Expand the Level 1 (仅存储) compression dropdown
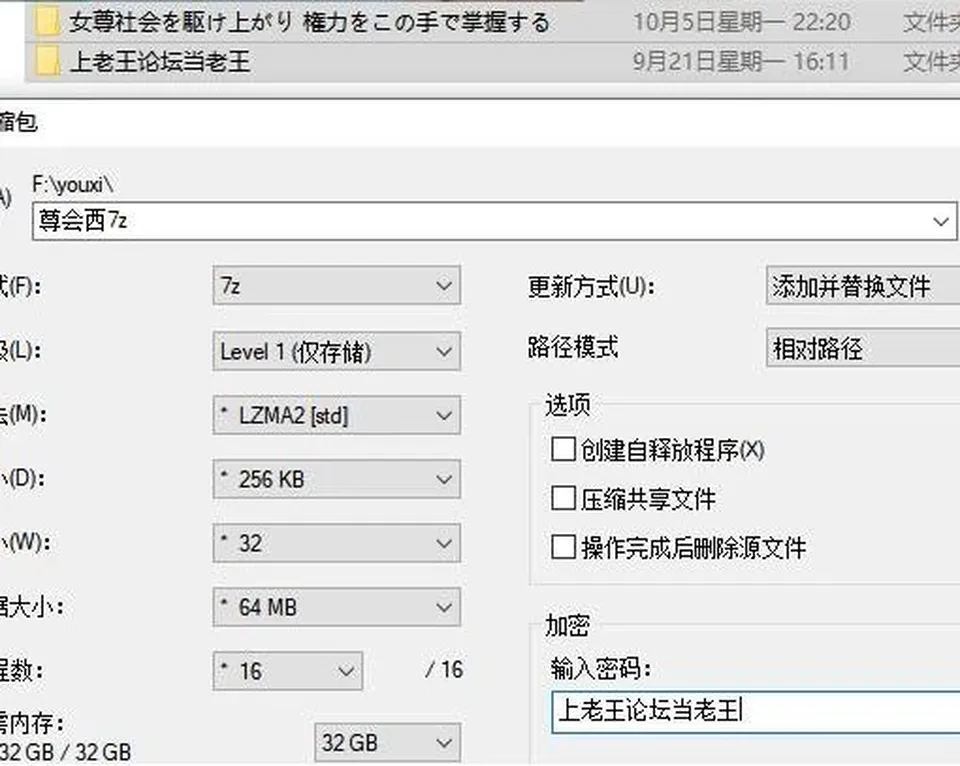Image resolution: width=960 pixels, height=766 pixels. [x=337, y=351]
